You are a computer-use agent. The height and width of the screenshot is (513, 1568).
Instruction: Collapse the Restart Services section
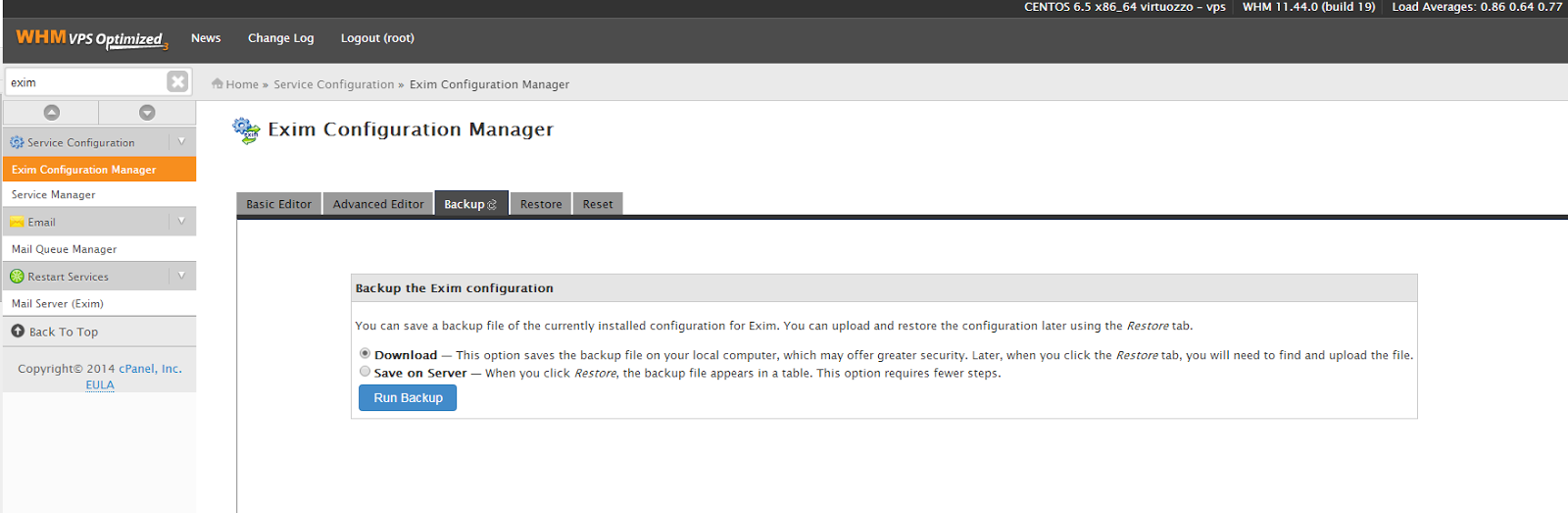181,277
